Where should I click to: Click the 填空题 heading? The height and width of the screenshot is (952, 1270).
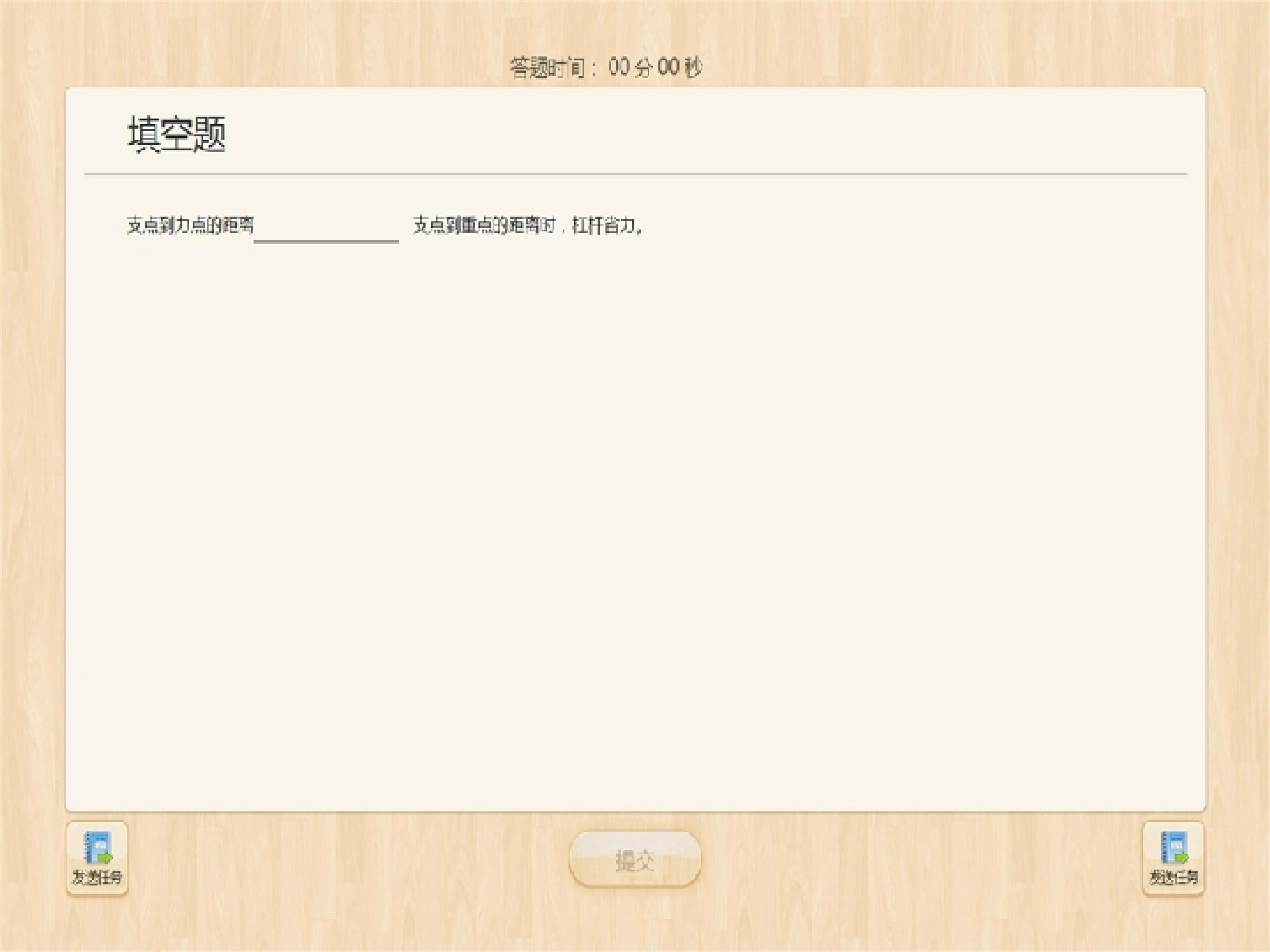coord(176,134)
